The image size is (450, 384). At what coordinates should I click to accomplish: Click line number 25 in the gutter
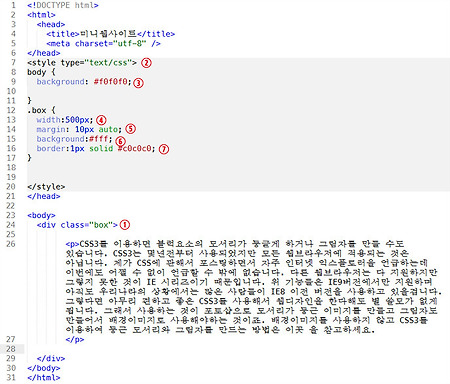(x=11, y=234)
